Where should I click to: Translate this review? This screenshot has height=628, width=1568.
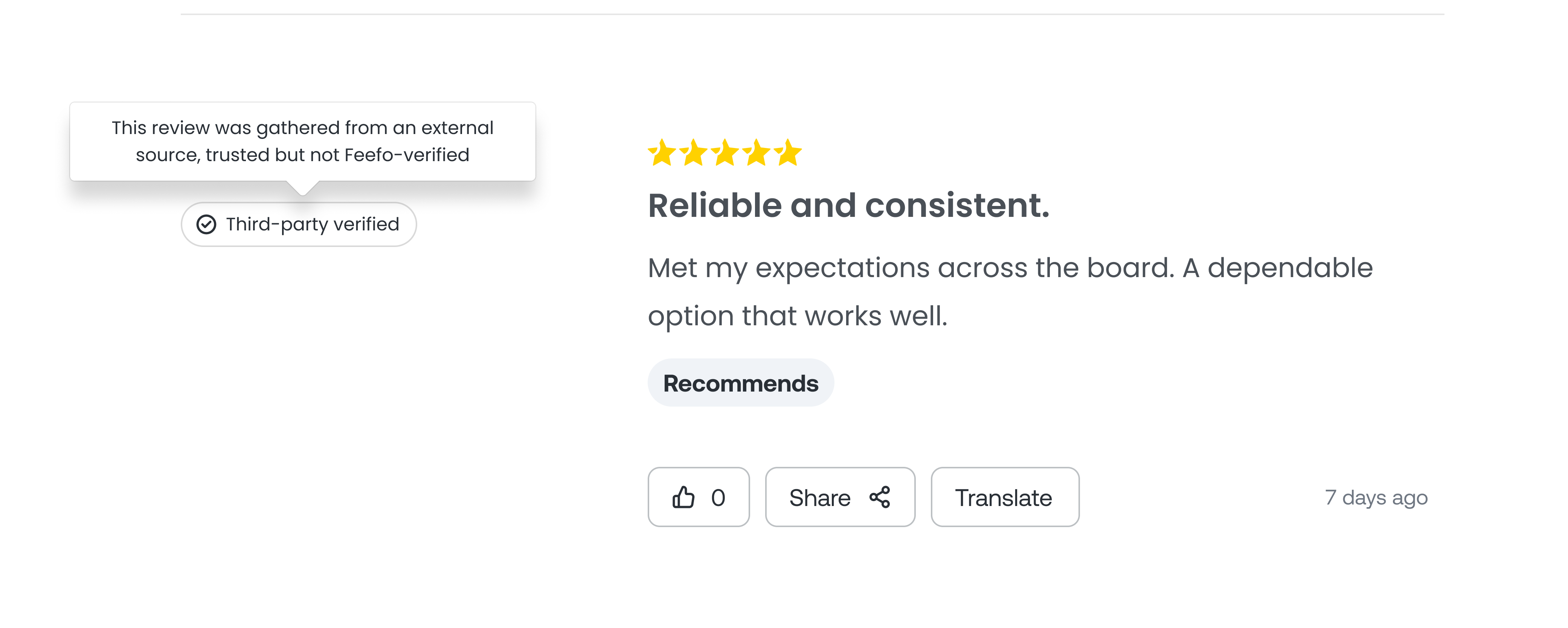(1004, 497)
